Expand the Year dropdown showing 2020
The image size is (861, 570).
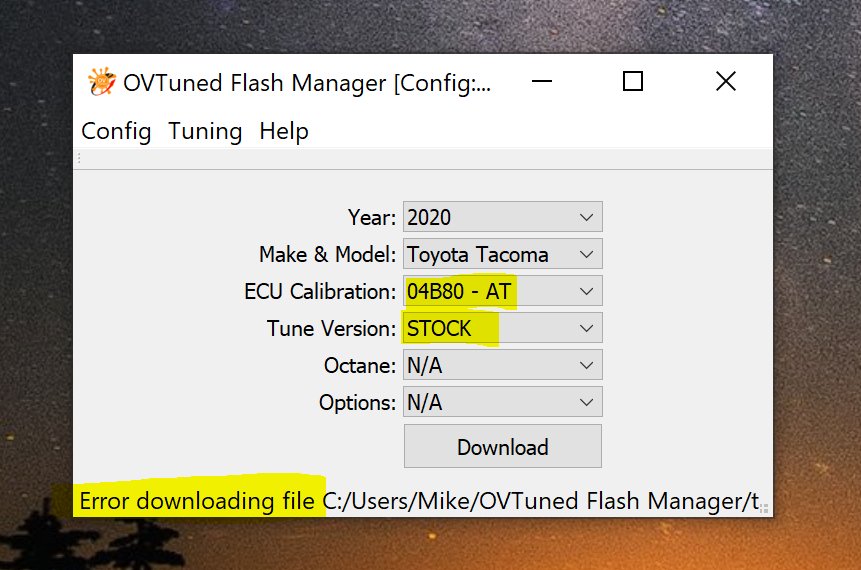click(x=502, y=217)
